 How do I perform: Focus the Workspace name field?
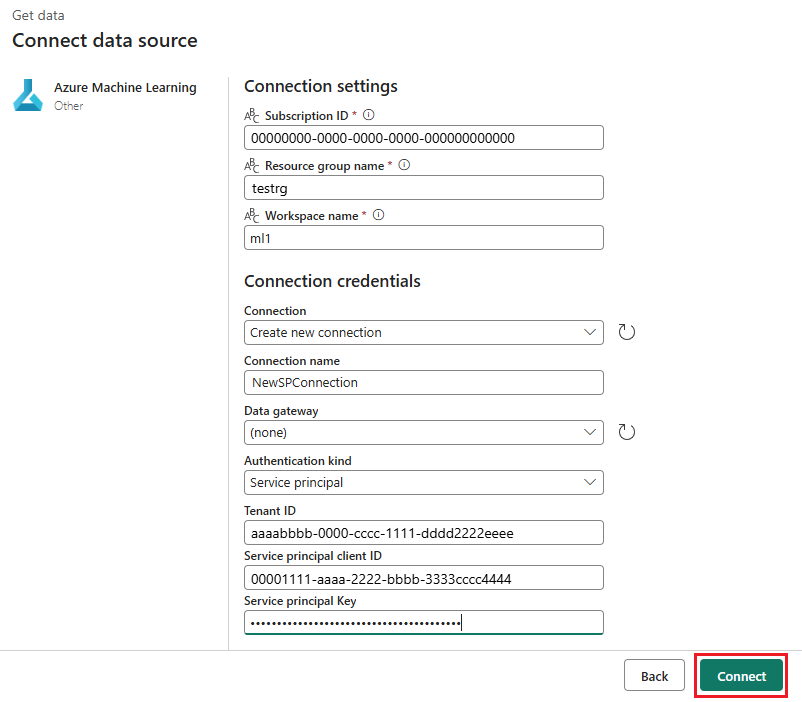coord(424,238)
